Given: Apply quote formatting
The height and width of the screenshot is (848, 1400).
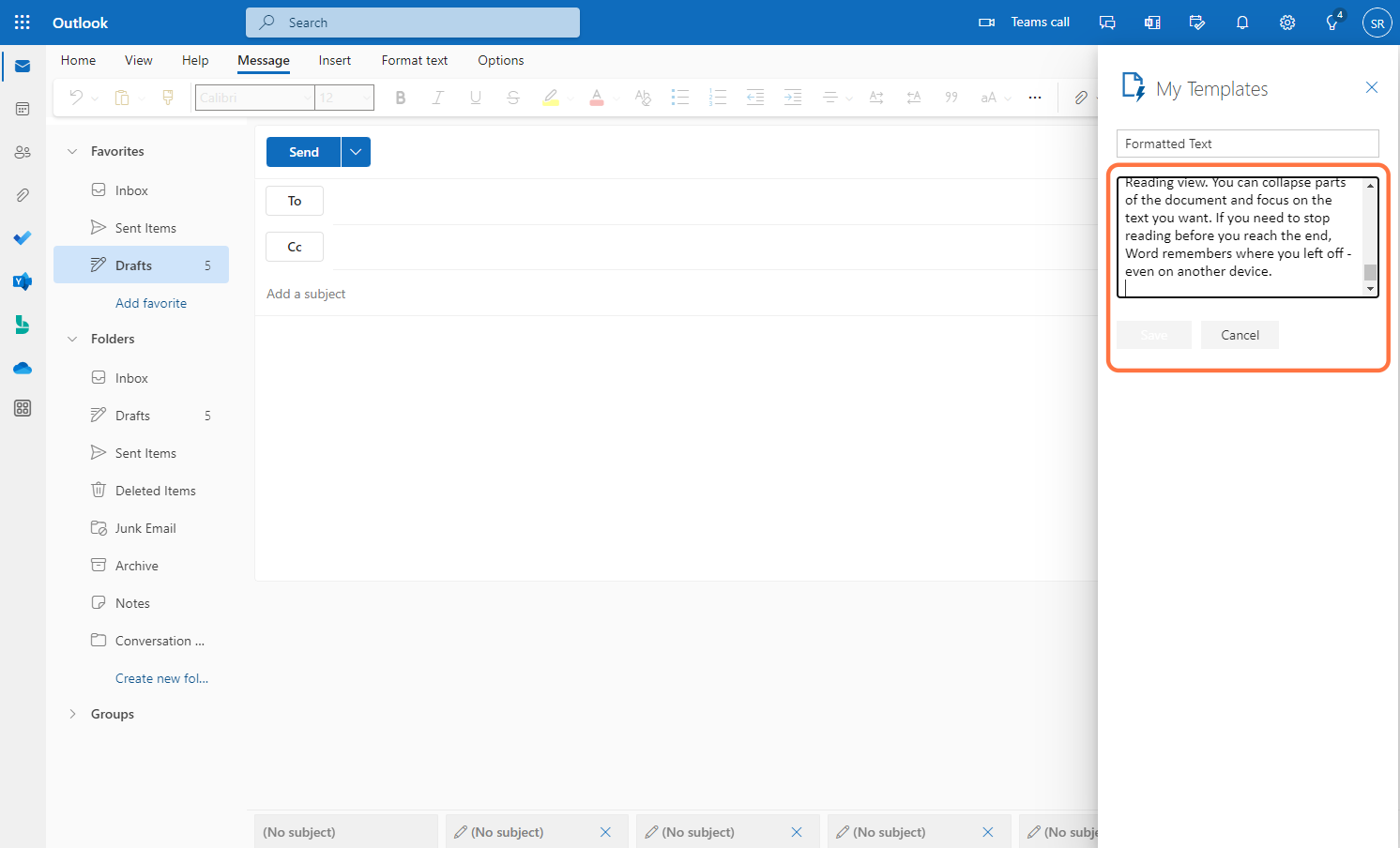Looking at the screenshot, I should 951,98.
